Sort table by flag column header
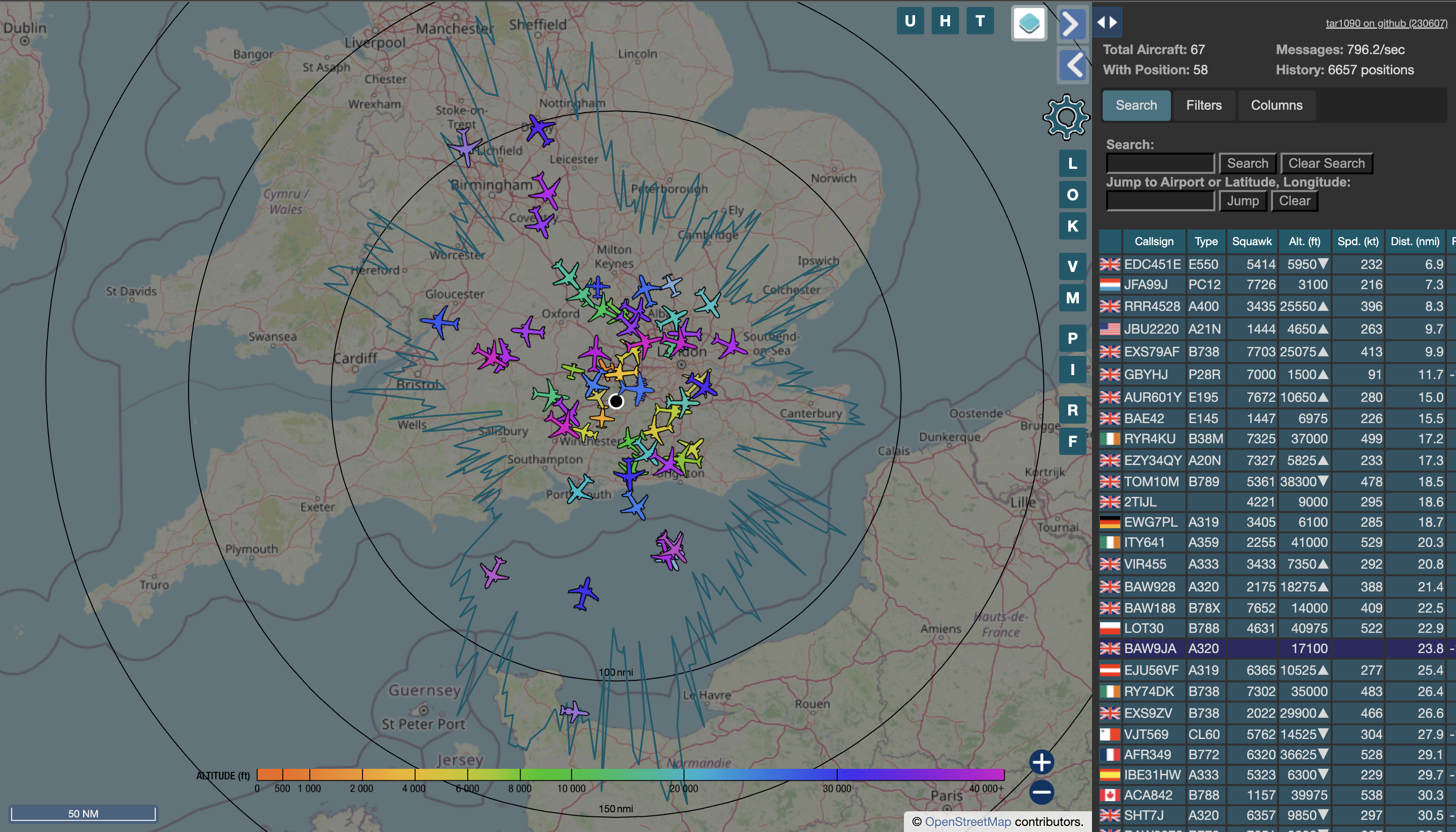 (x=1110, y=241)
